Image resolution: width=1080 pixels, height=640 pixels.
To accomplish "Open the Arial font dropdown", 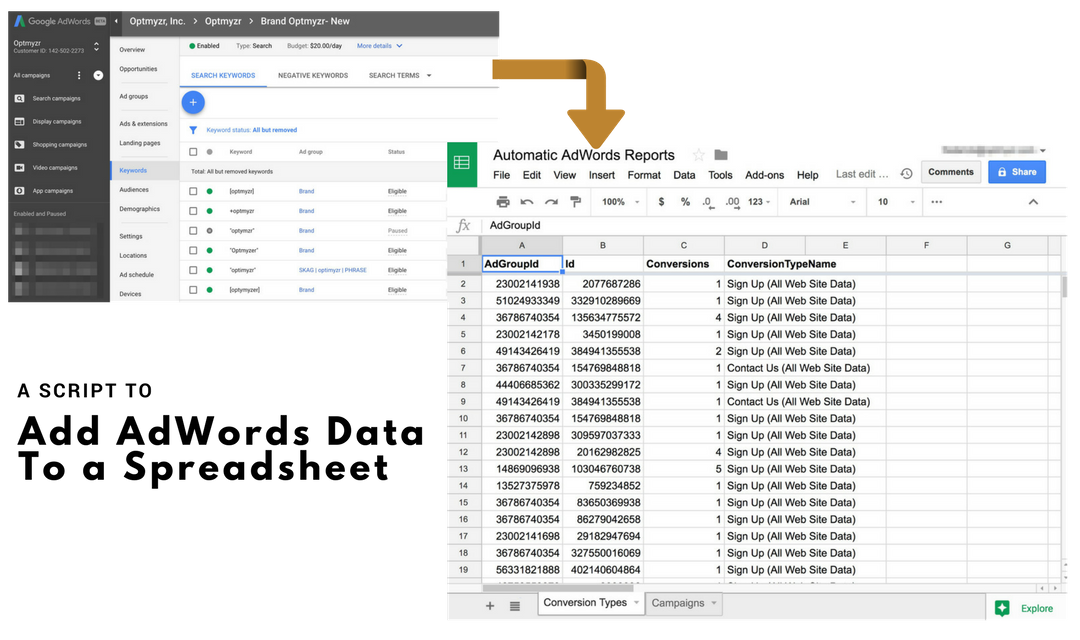I will coord(822,202).
